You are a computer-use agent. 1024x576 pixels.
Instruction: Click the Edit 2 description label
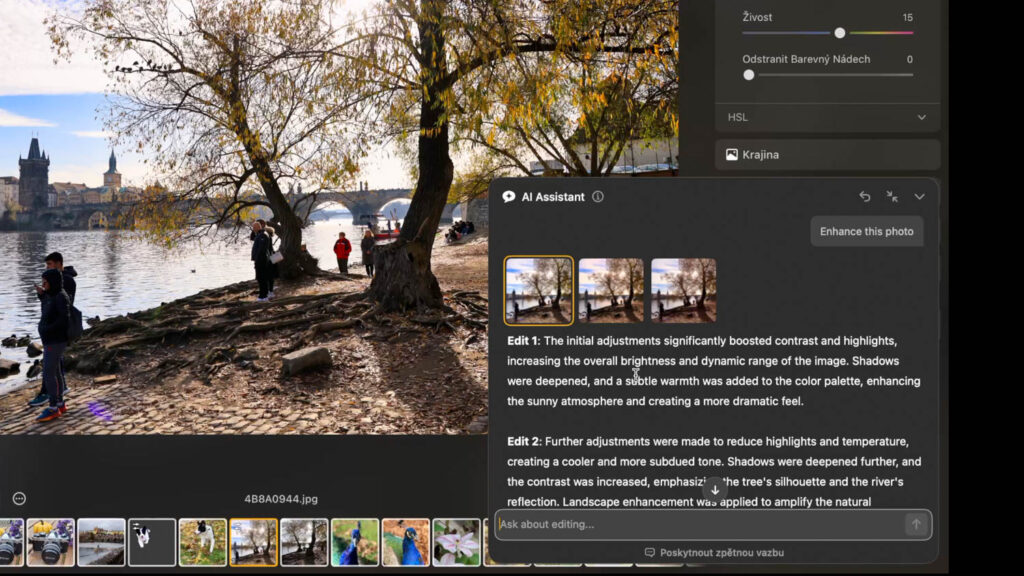[x=524, y=441]
